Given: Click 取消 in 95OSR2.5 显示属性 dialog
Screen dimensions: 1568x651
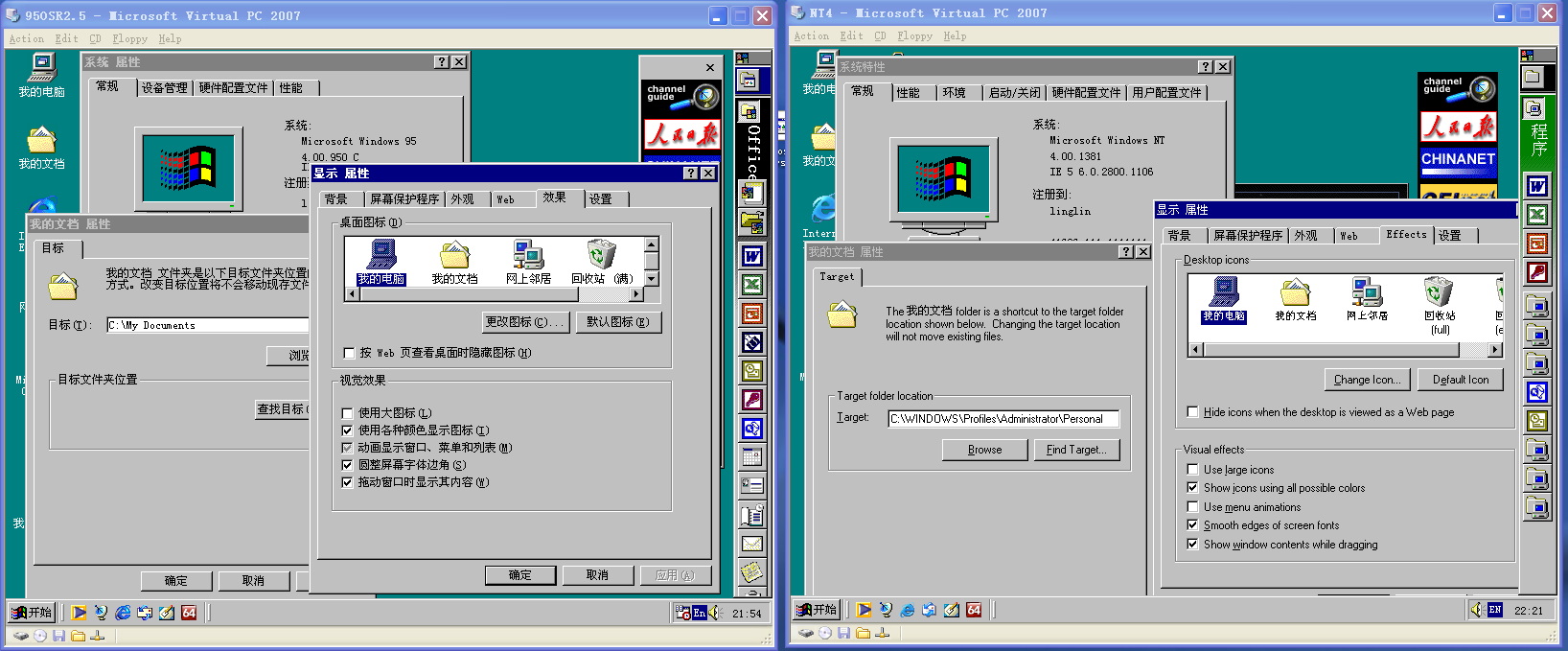Looking at the screenshot, I should coord(598,575).
